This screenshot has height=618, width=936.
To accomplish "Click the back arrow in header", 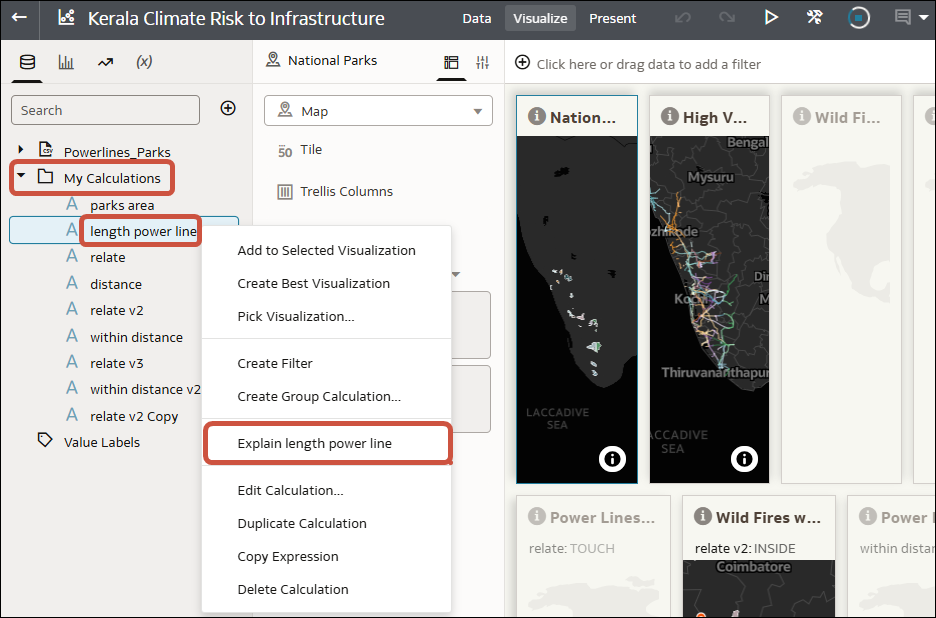I will 19,17.
